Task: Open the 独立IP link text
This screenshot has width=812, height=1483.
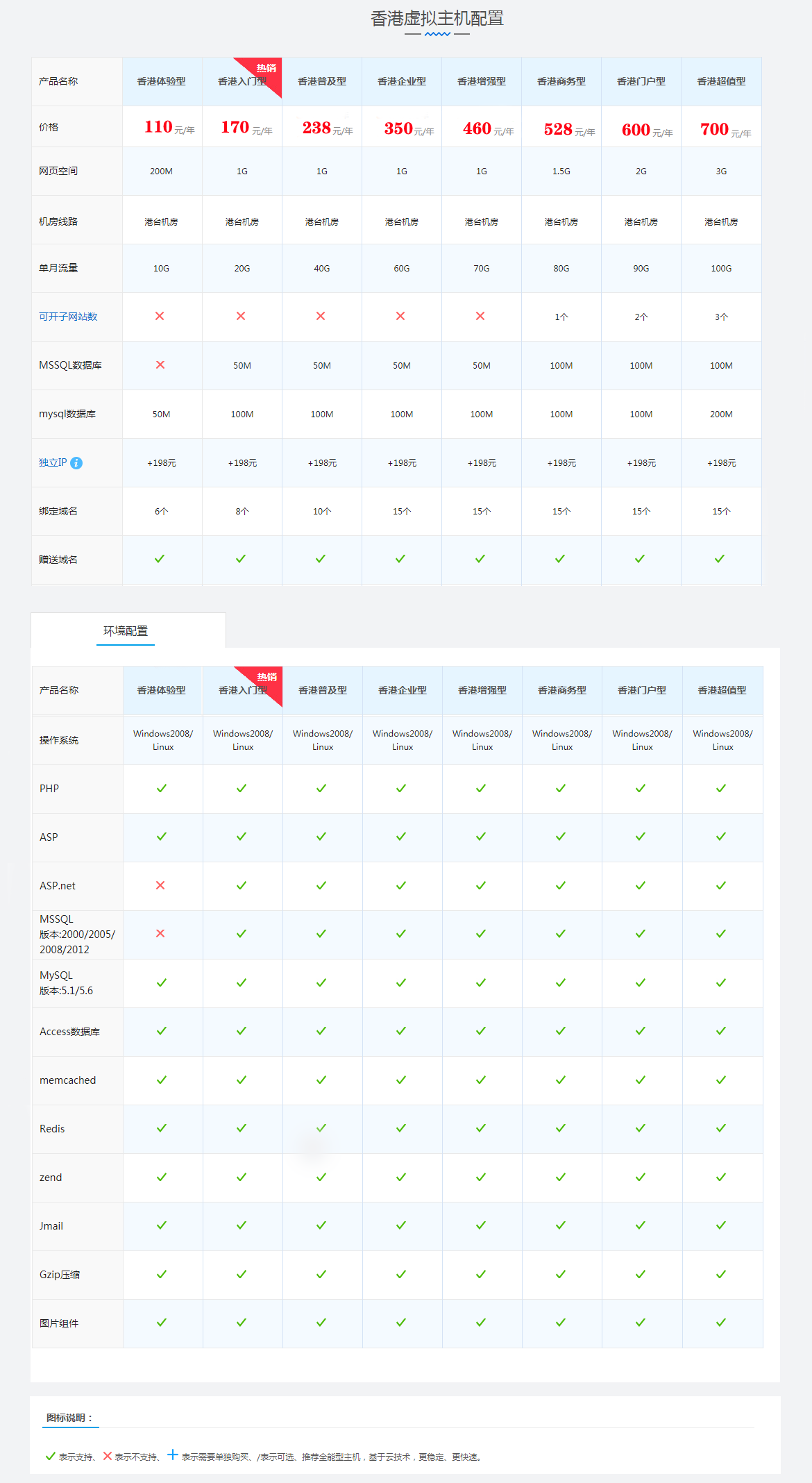Action: (x=53, y=462)
